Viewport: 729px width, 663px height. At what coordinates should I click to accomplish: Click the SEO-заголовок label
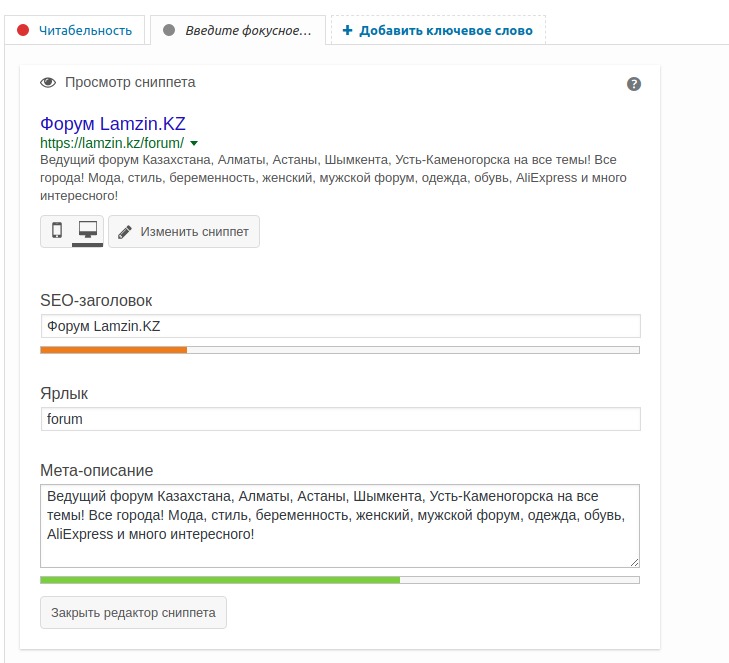96,300
